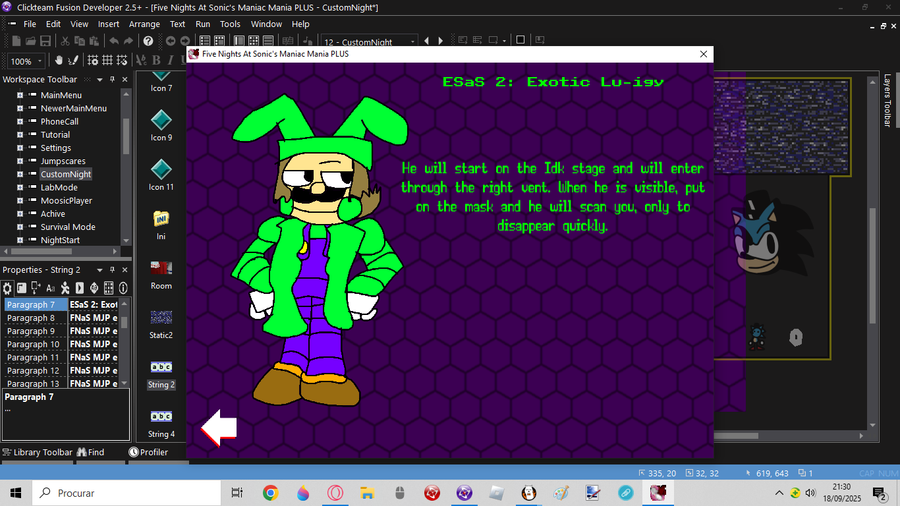The width and height of the screenshot is (900, 506).
Task: Select the Static2 object
Action: (x=161, y=324)
